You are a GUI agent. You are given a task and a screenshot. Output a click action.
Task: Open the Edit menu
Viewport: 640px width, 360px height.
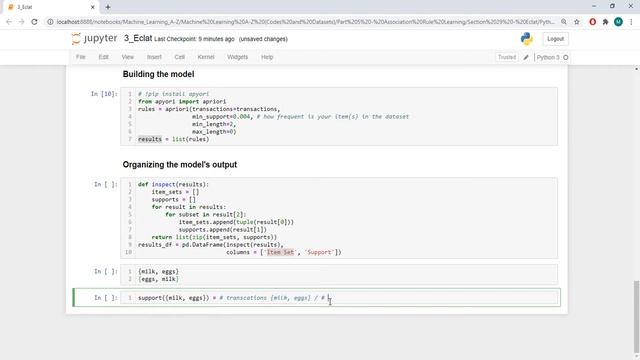click(x=104, y=57)
